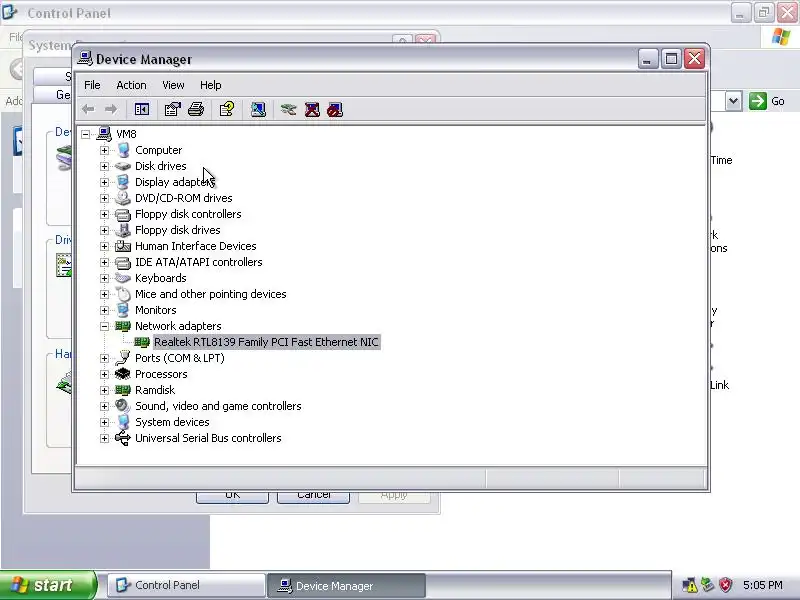The width and height of the screenshot is (800, 600).
Task: Expand Ports (COM & LPT) node
Action: [x=105, y=358]
